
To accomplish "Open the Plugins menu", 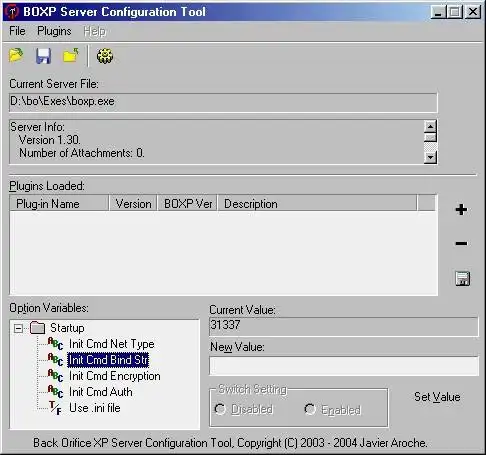I will [54, 31].
